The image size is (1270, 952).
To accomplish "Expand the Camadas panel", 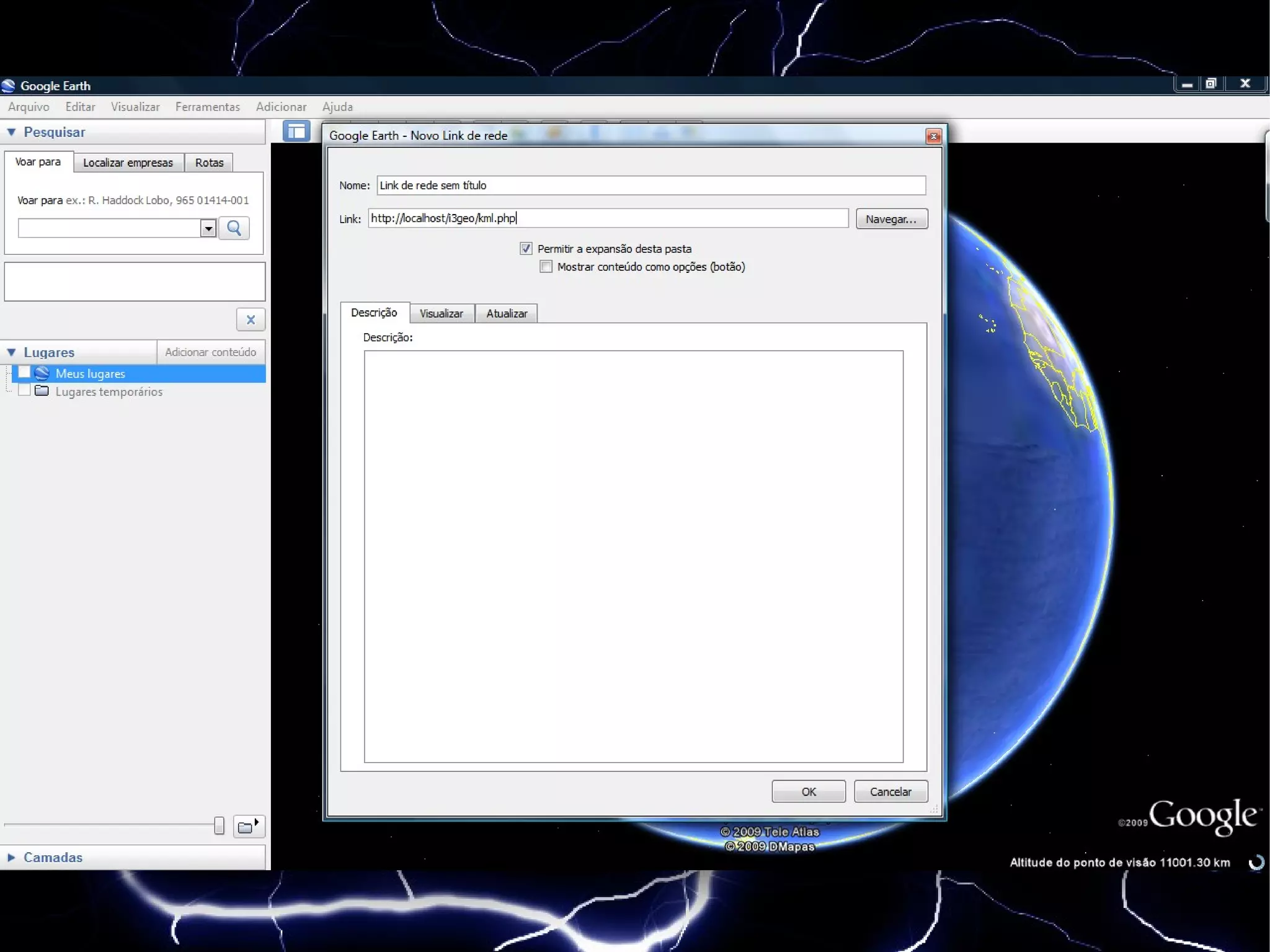I will pyautogui.click(x=11, y=857).
